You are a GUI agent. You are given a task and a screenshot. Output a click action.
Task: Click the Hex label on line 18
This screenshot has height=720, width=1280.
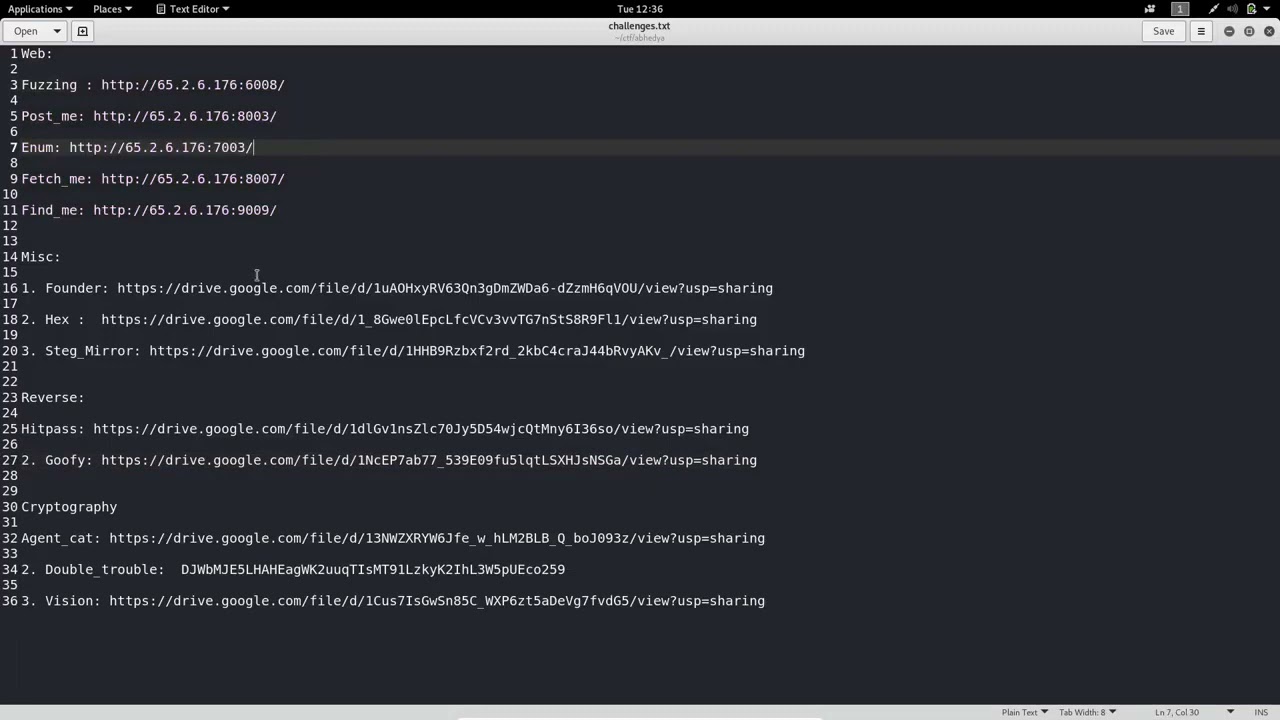[x=57, y=319]
